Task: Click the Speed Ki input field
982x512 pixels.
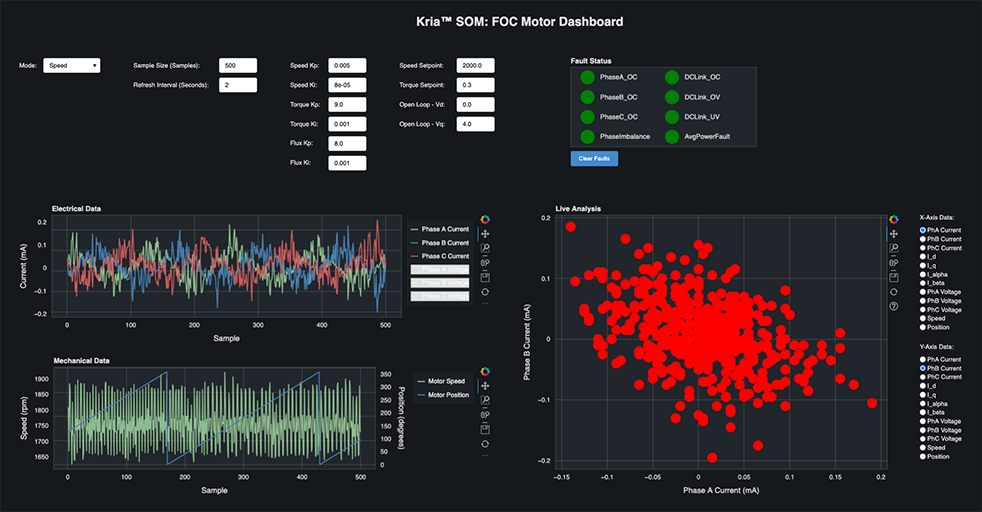Action: (347, 85)
